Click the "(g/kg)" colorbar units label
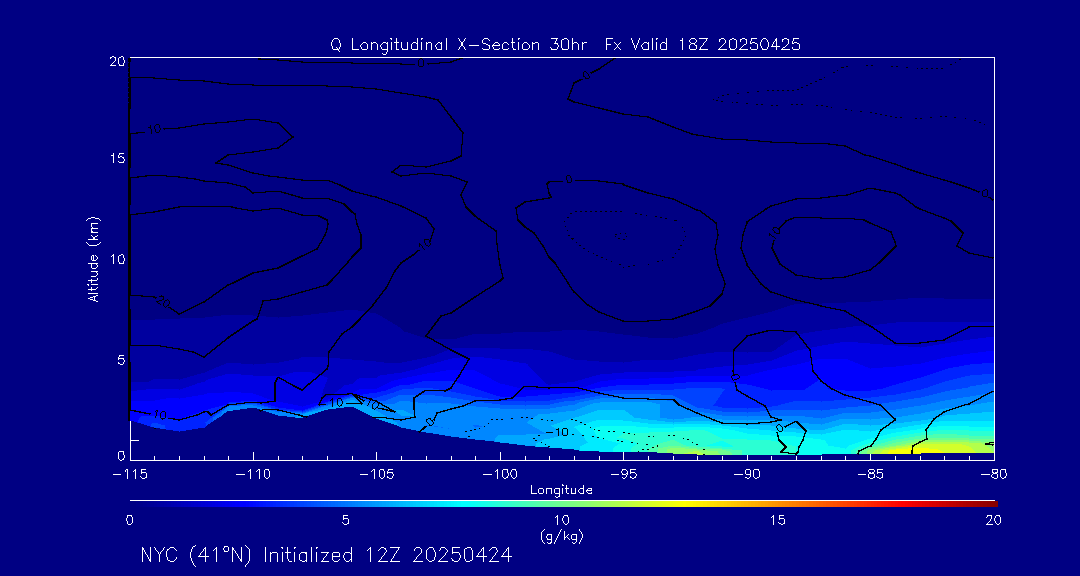The height and width of the screenshot is (576, 1080). pos(561,535)
